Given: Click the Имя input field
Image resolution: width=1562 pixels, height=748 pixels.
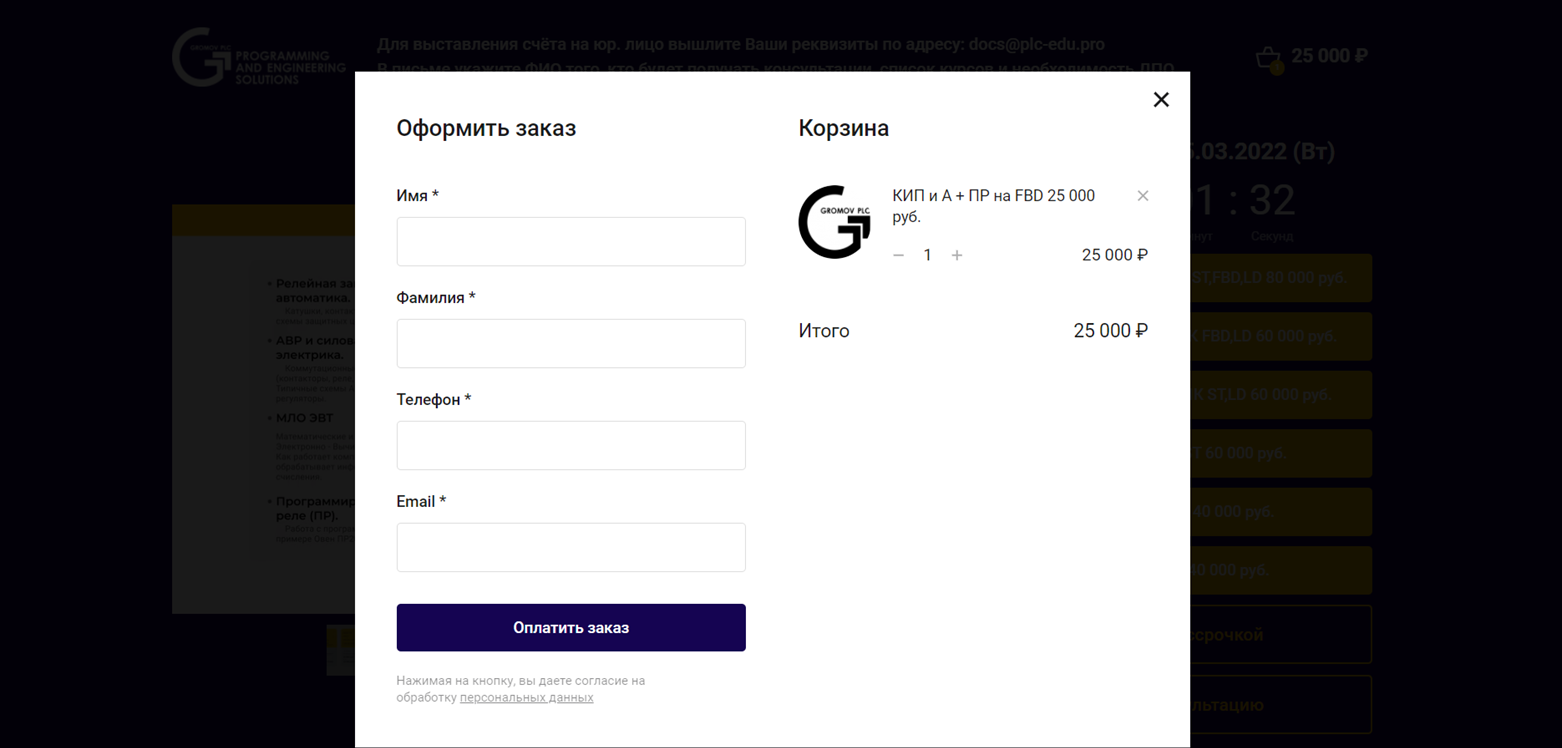Looking at the screenshot, I should point(571,242).
